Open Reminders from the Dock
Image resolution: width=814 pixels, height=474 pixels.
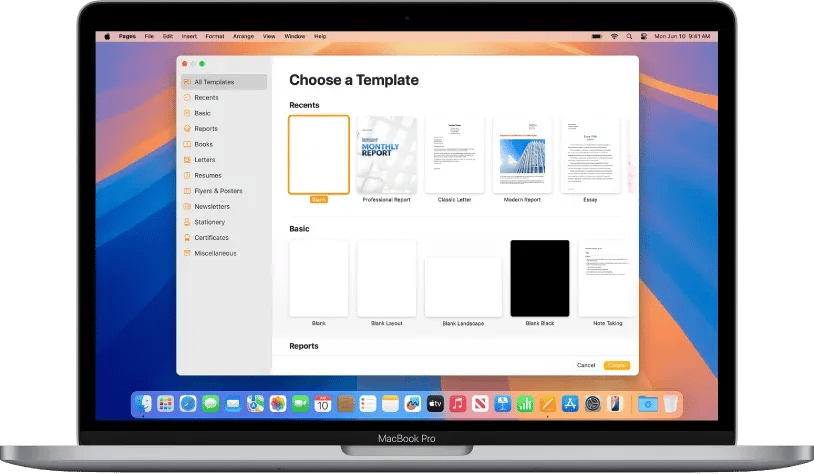coord(368,403)
